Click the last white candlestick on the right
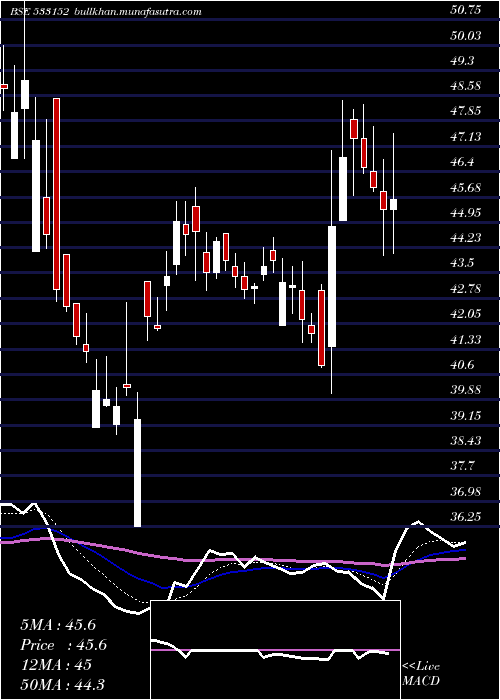 click(x=393, y=204)
